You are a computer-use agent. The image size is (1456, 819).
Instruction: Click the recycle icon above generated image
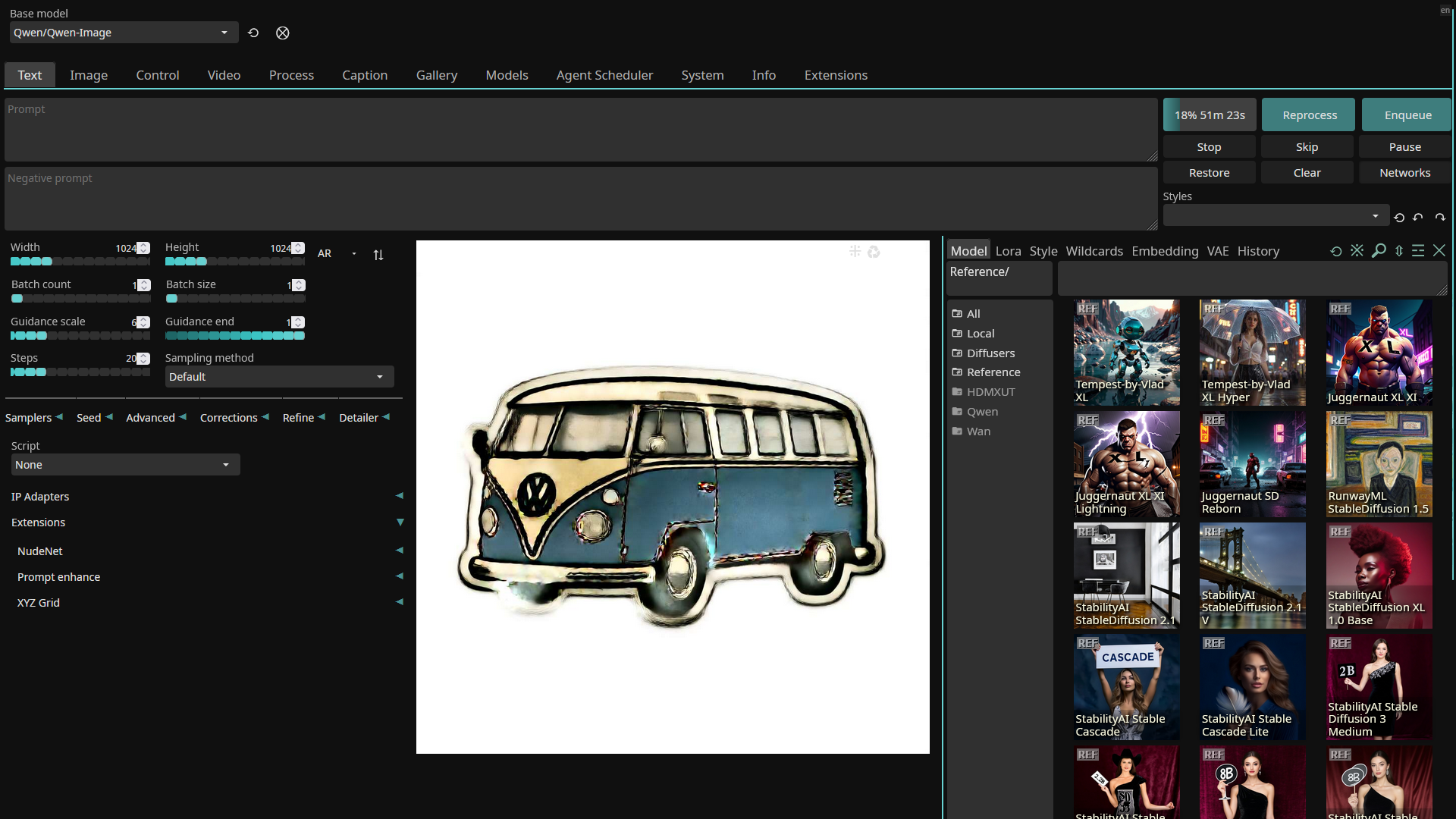point(874,252)
